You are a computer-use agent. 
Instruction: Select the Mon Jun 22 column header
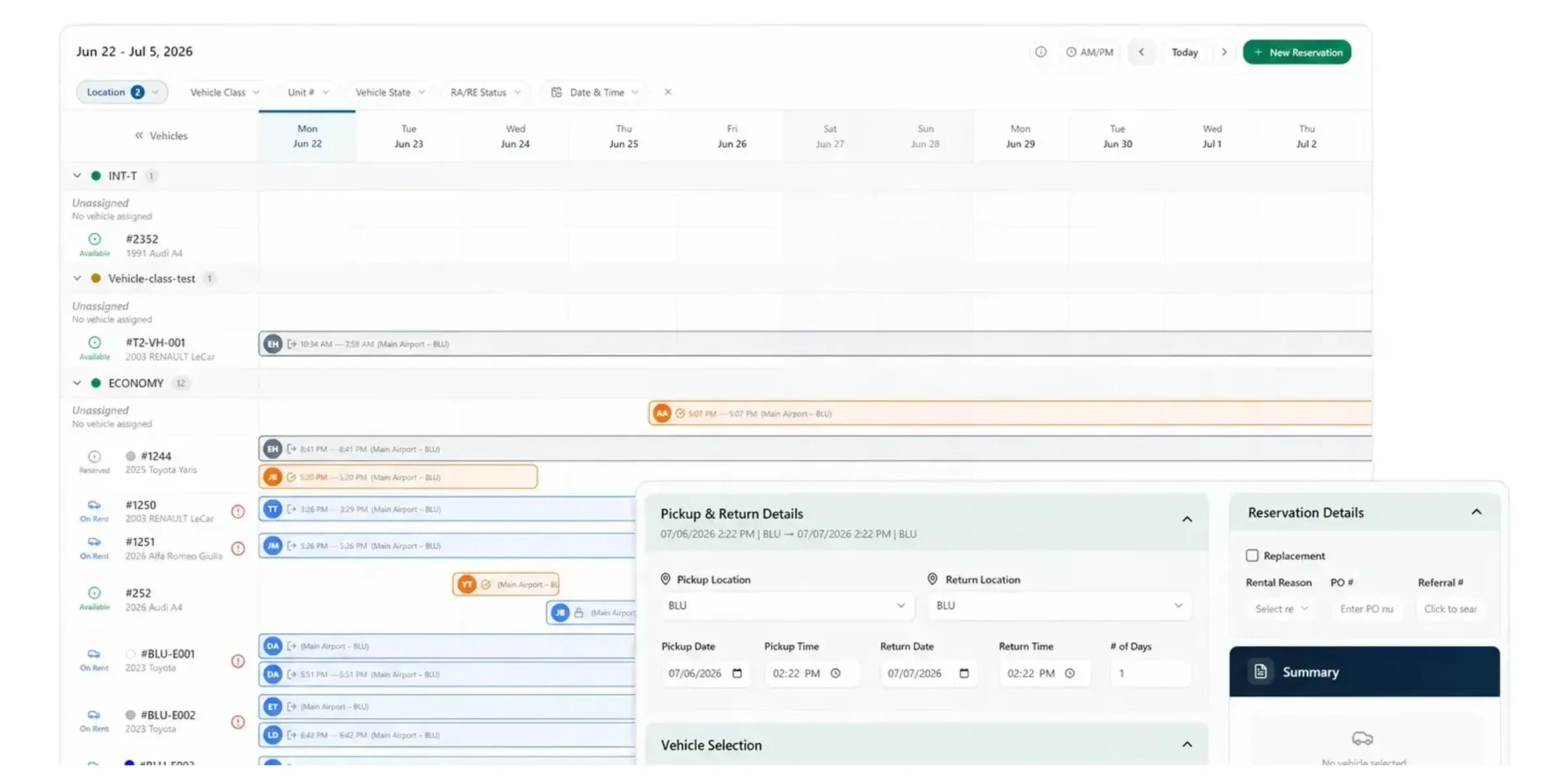307,136
